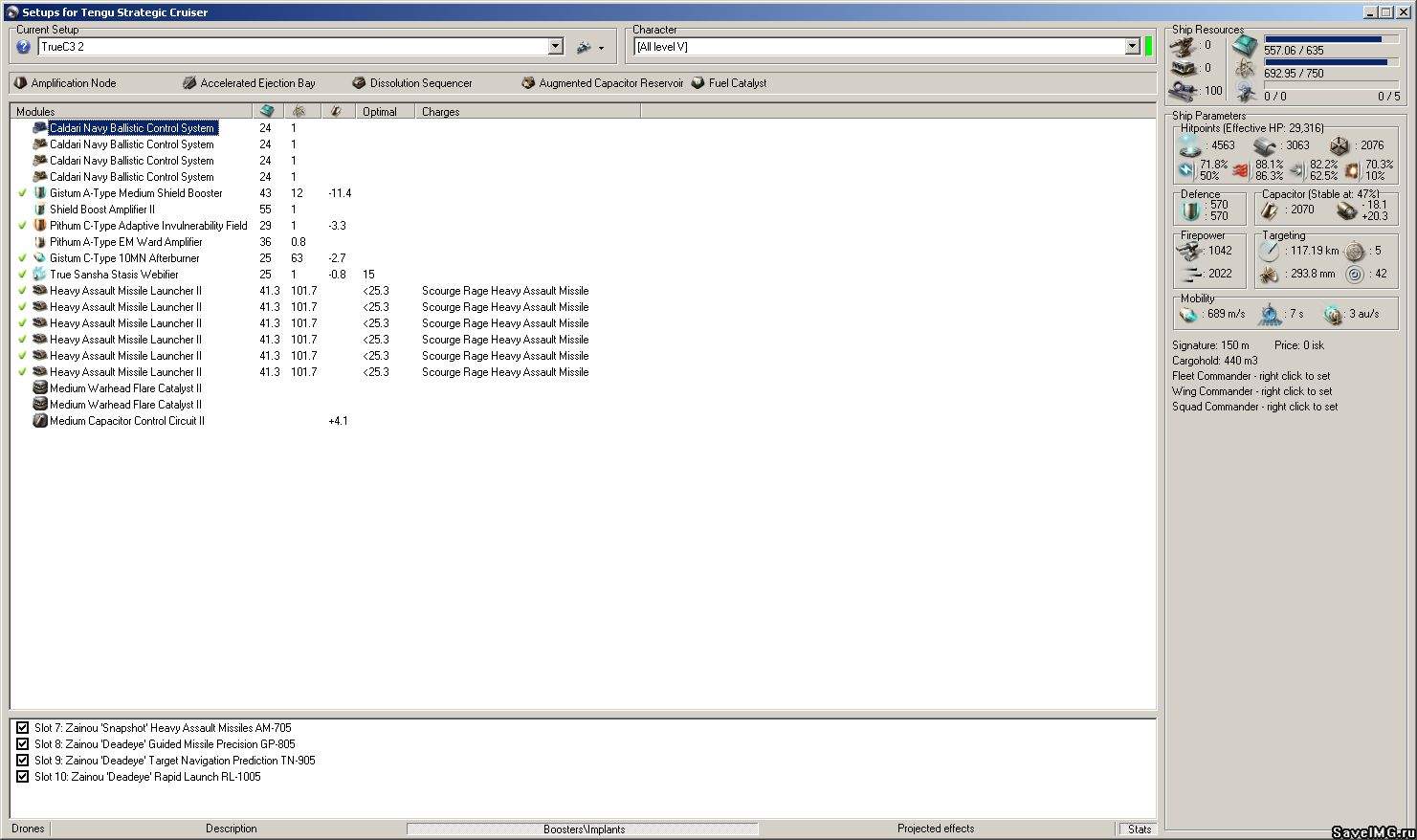Toggle active checkmark of Pithum C-Type Adaptive Invulnerability Field
This screenshot has height=840, width=1417.
(22, 226)
